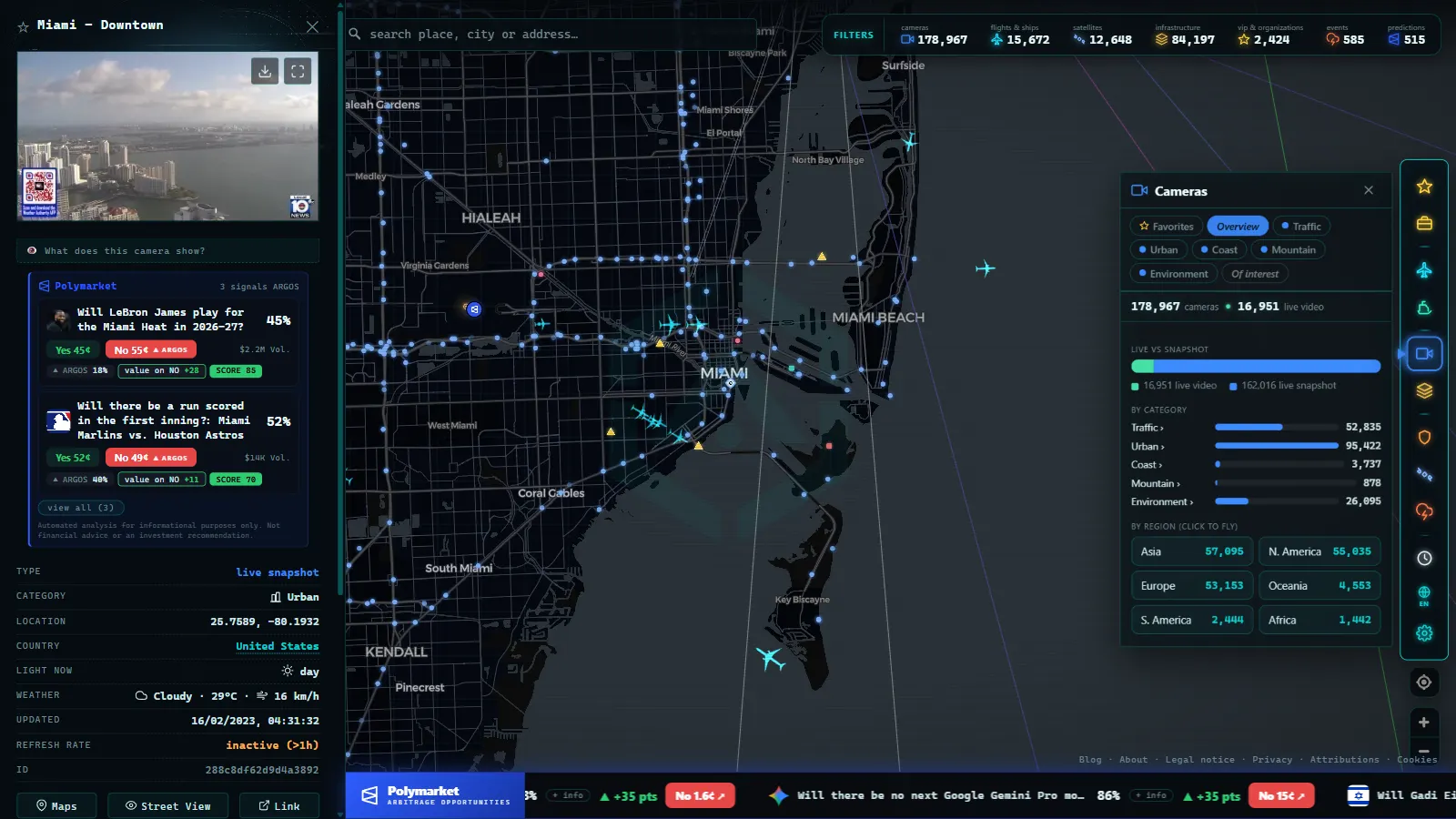This screenshot has width=1456, height=819.
Task: Select the ships sidebar icon
Action: coord(1424,308)
